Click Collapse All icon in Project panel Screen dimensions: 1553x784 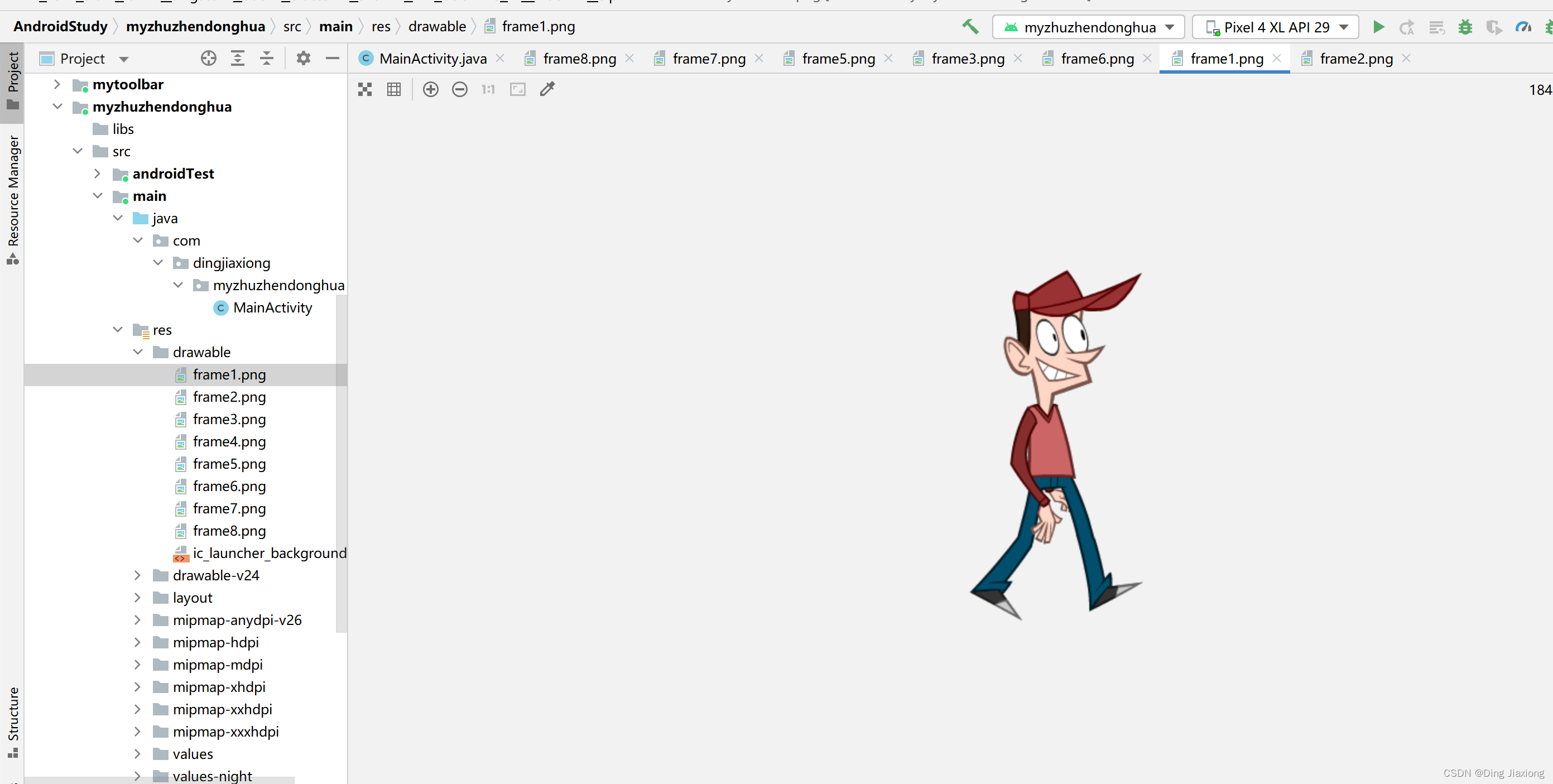(267, 59)
